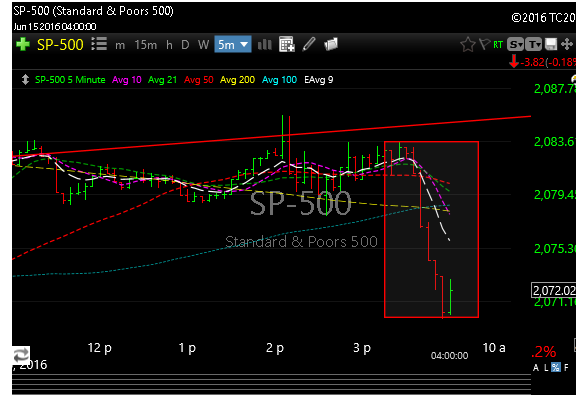
Task: Click the 2,072.02 current price box
Action: click(554, 291)
